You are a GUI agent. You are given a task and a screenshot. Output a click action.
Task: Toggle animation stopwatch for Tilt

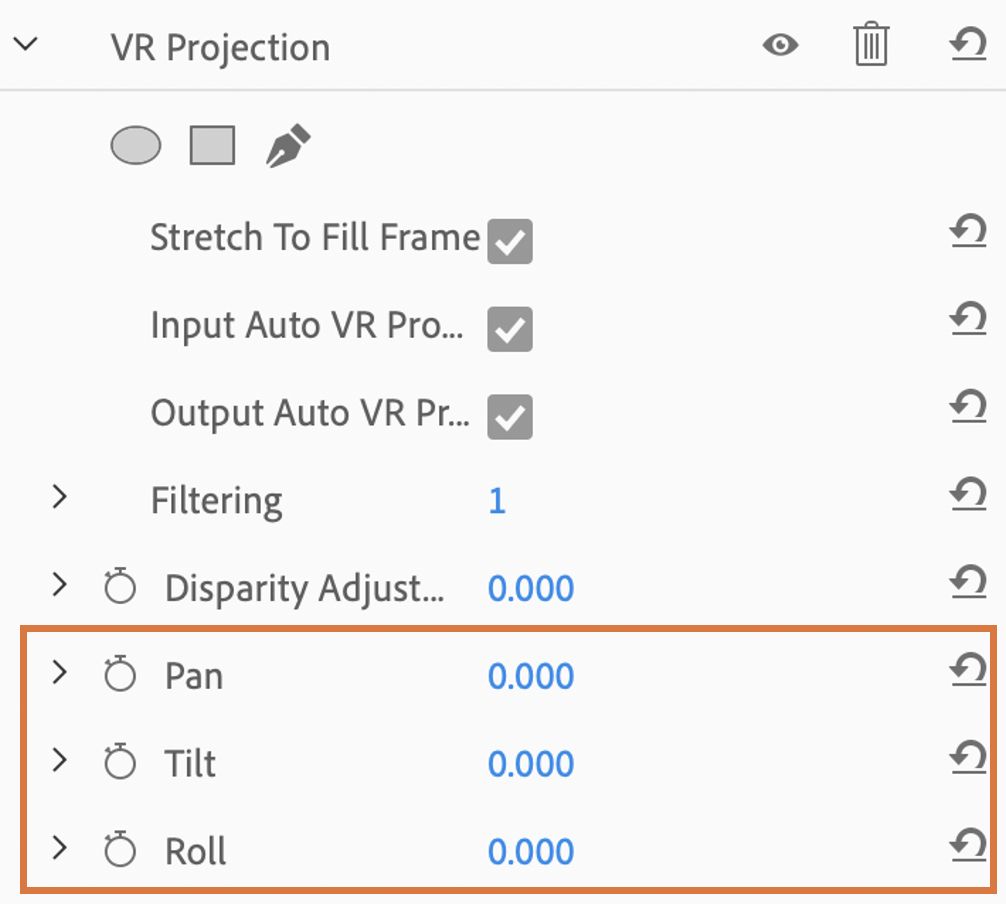pos(120,764)
